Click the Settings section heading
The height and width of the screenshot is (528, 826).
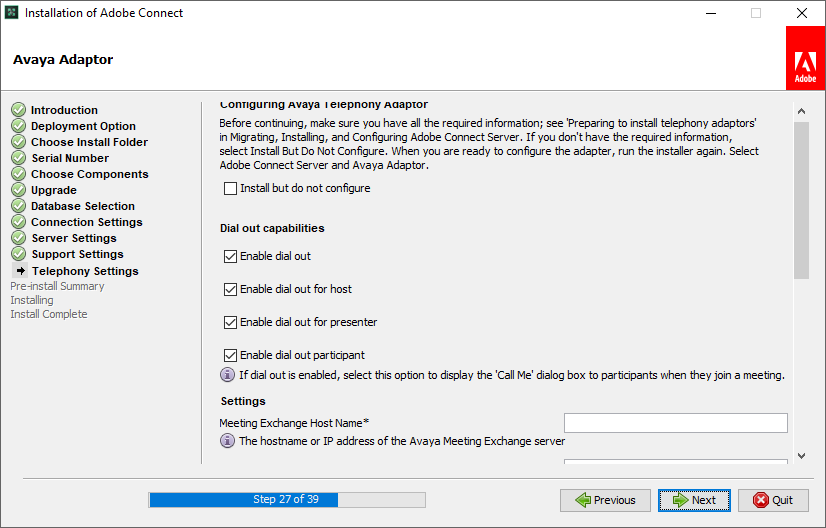(x=243, y=401)
